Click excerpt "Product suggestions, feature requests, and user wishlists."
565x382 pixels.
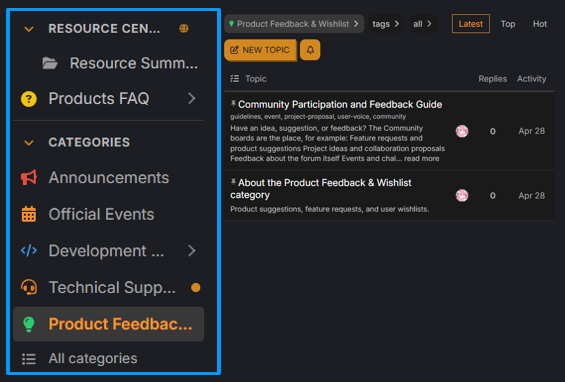[x=330, y=209]
